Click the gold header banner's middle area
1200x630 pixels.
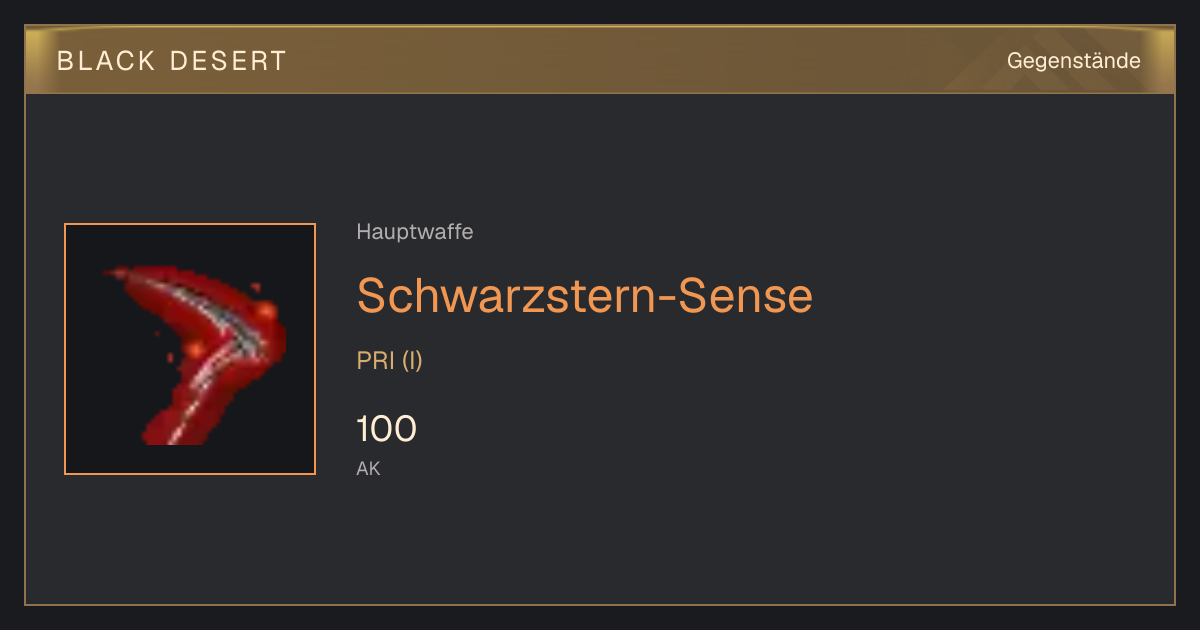point(600,60)
